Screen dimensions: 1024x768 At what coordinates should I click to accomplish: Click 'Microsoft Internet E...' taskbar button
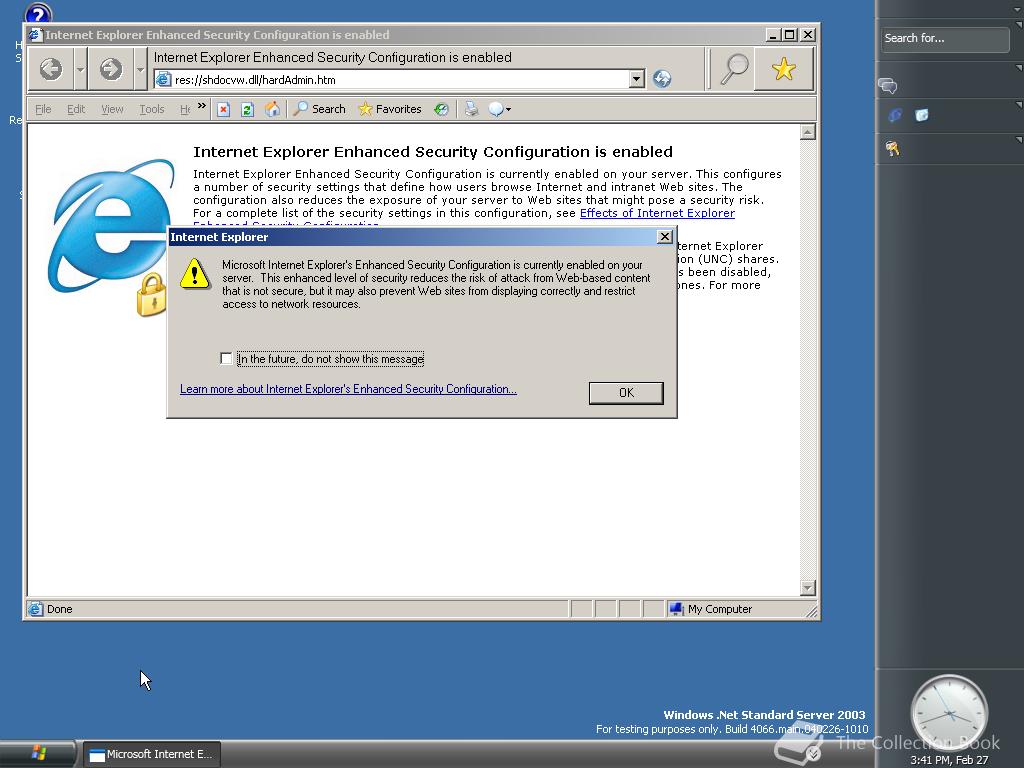(x=152, y=754)
